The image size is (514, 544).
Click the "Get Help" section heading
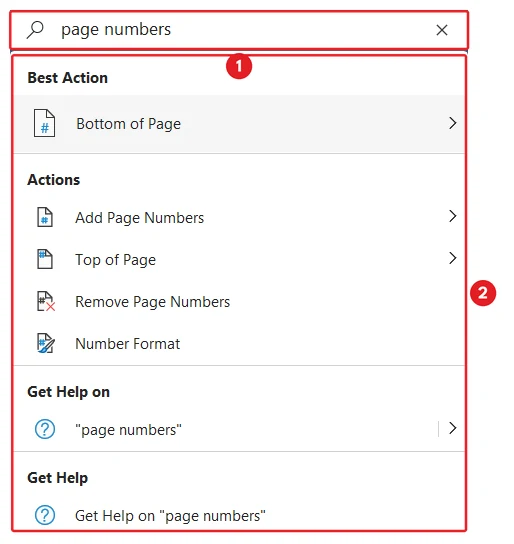tap(58, 478)
